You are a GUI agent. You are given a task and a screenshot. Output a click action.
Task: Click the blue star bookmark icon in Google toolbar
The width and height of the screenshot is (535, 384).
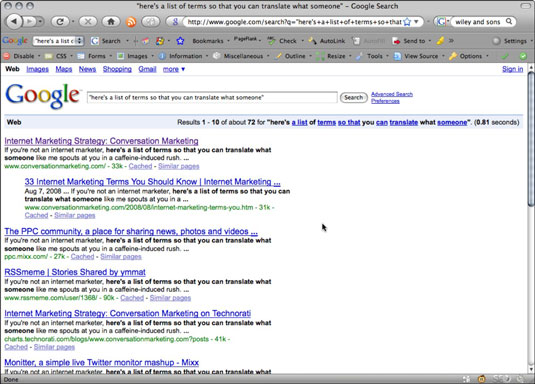(x=180, y=41)
